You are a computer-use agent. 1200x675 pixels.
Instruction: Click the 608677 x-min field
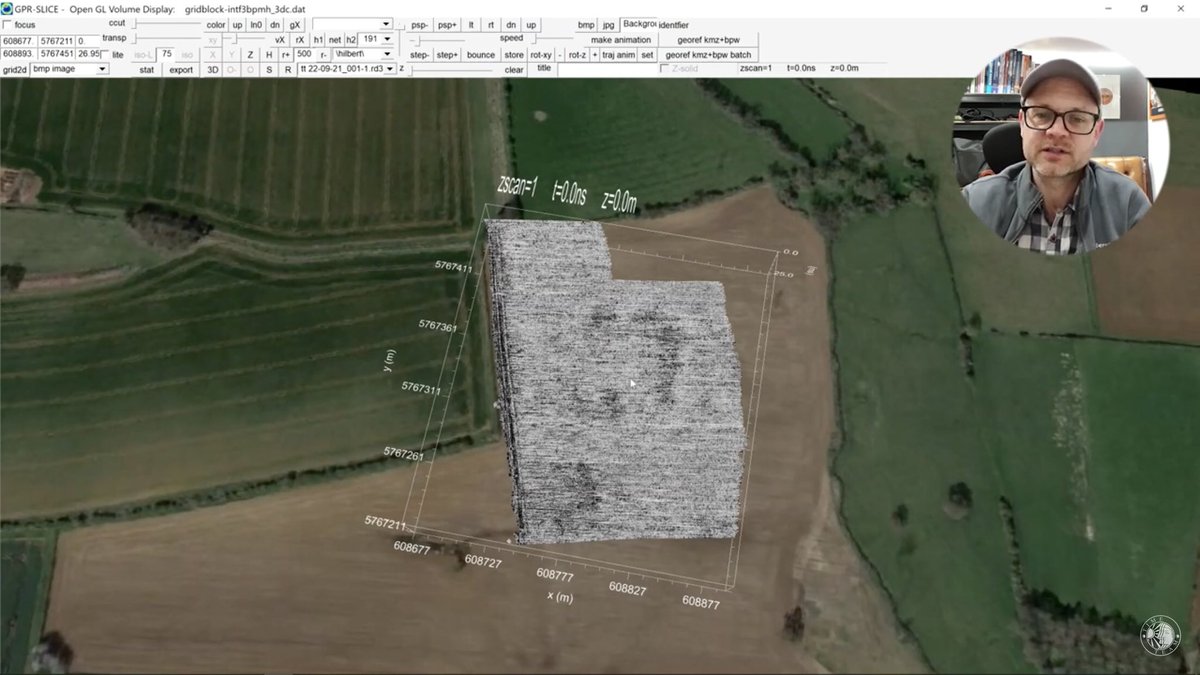pos(19,39)
